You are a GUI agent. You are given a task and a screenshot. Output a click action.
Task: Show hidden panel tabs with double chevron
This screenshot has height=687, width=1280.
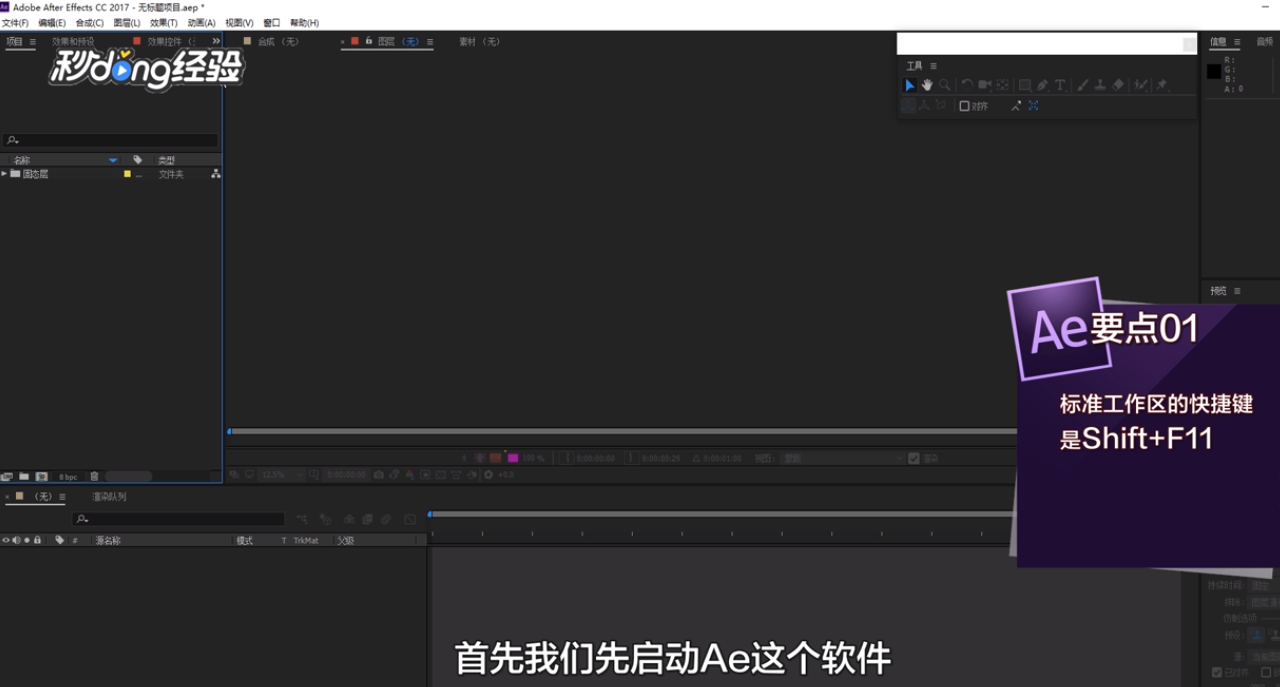(216, 41)
